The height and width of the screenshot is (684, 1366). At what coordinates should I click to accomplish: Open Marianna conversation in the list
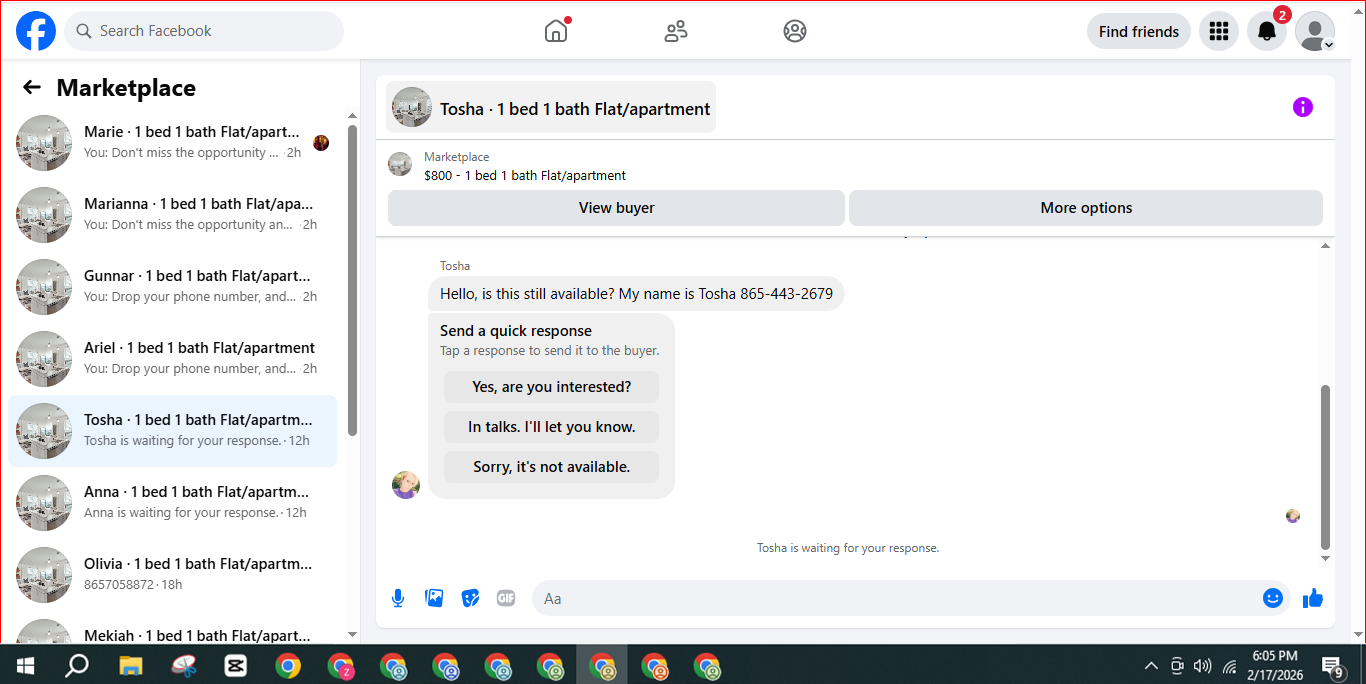point(173,215)
